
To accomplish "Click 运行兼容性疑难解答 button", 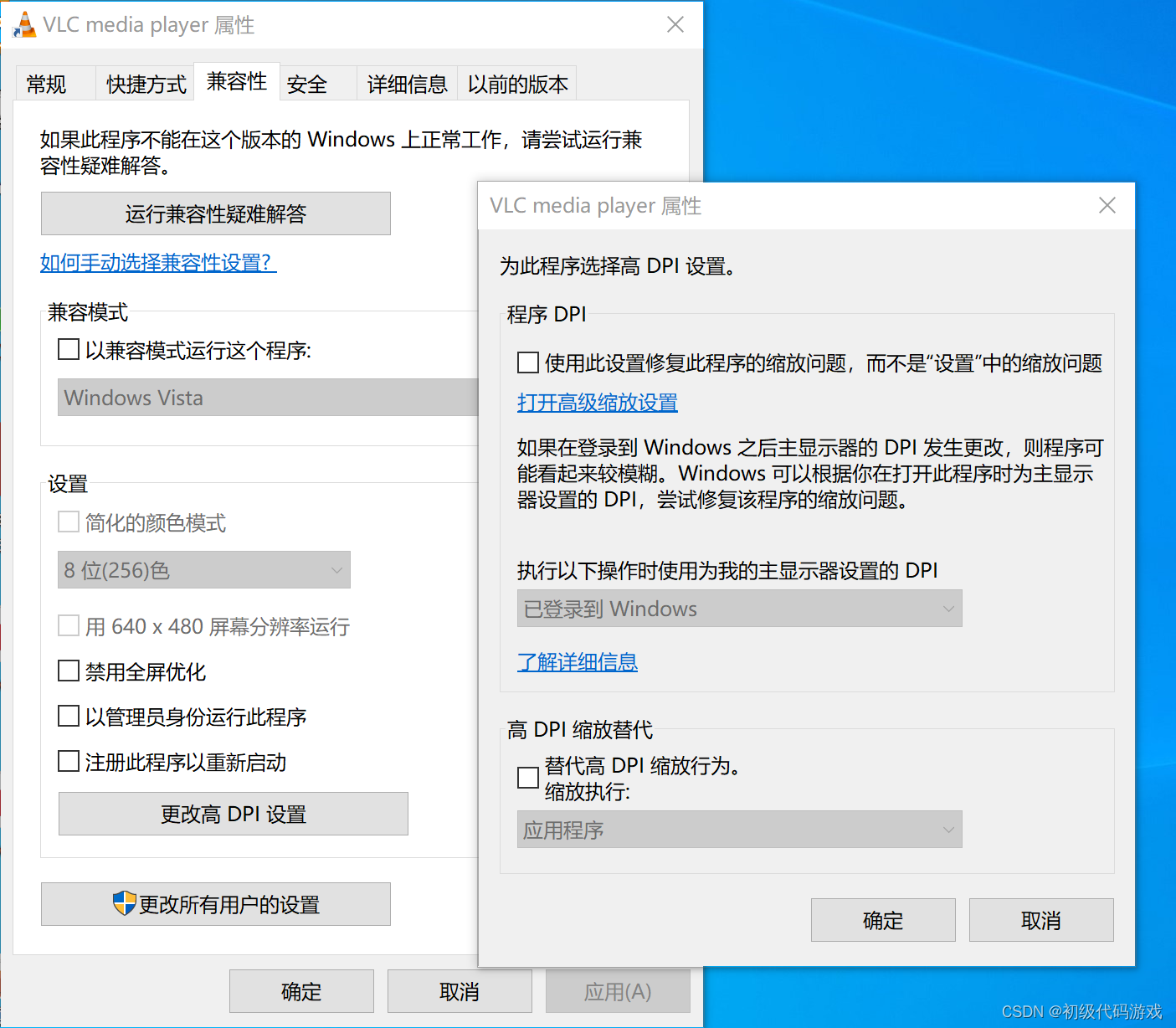I will (x=216, y=213).
